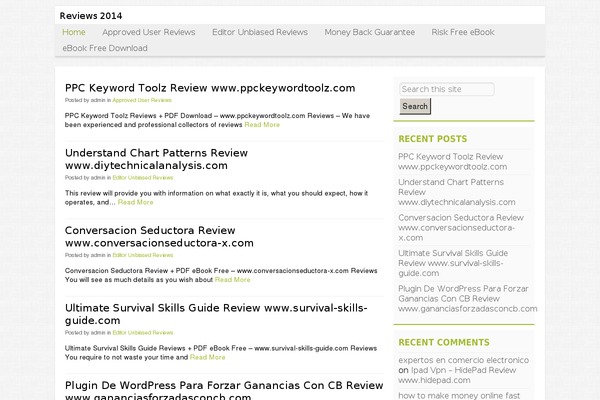Open eBook Free Download menu item
Screen dimensions: 600x400
(x=105, y=48)
